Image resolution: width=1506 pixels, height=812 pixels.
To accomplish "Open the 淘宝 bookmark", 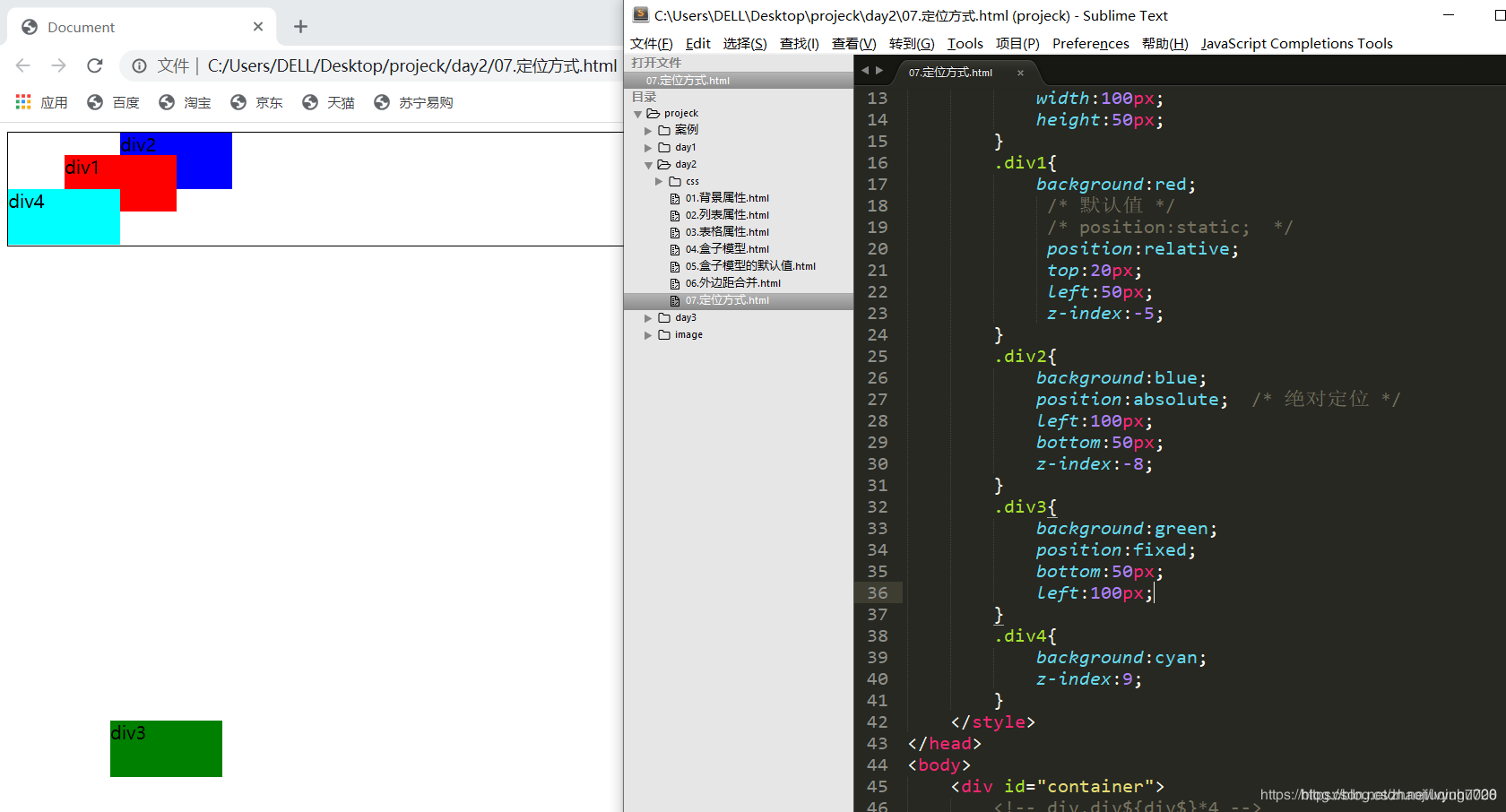I will coord(185,102).
